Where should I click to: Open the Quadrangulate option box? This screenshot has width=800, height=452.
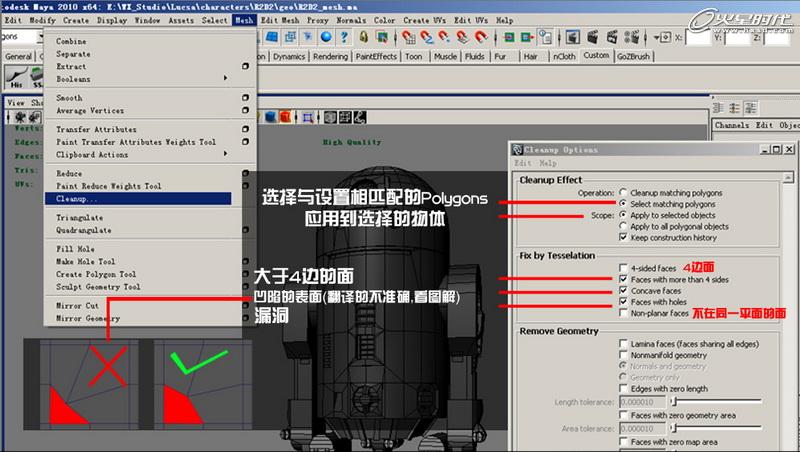[245, 230]
